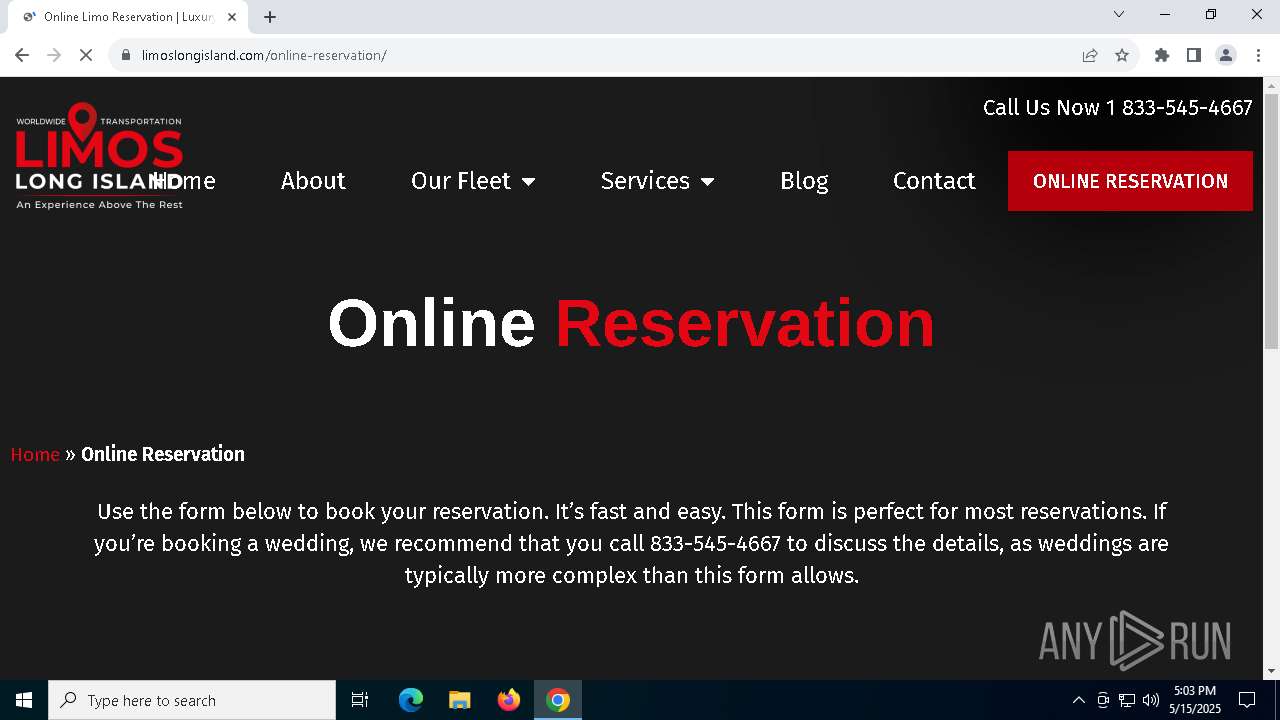Image resolution: width=1280 pixels, height=720 pixels.
Task: Launch Microsoft Edge from the taskbar
Action: pyautogui.click(x=411, y=700)
